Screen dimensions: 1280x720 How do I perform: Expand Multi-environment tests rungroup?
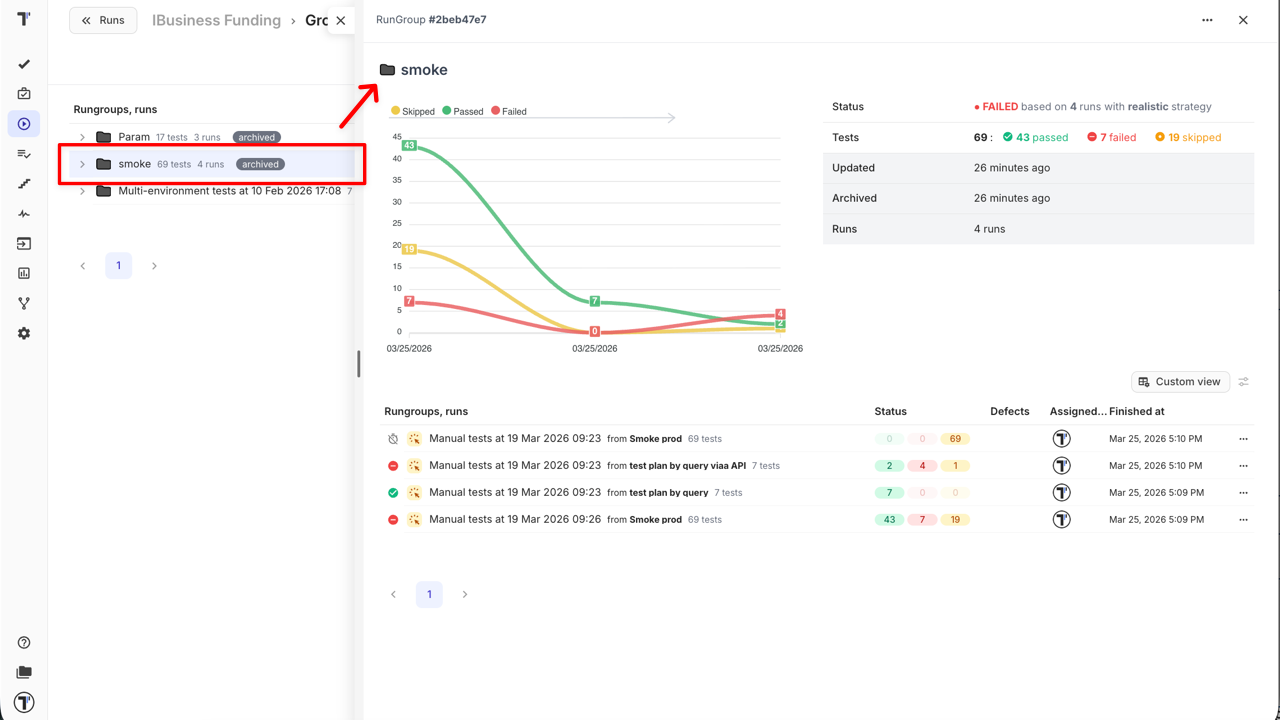(x=83, y=190)
